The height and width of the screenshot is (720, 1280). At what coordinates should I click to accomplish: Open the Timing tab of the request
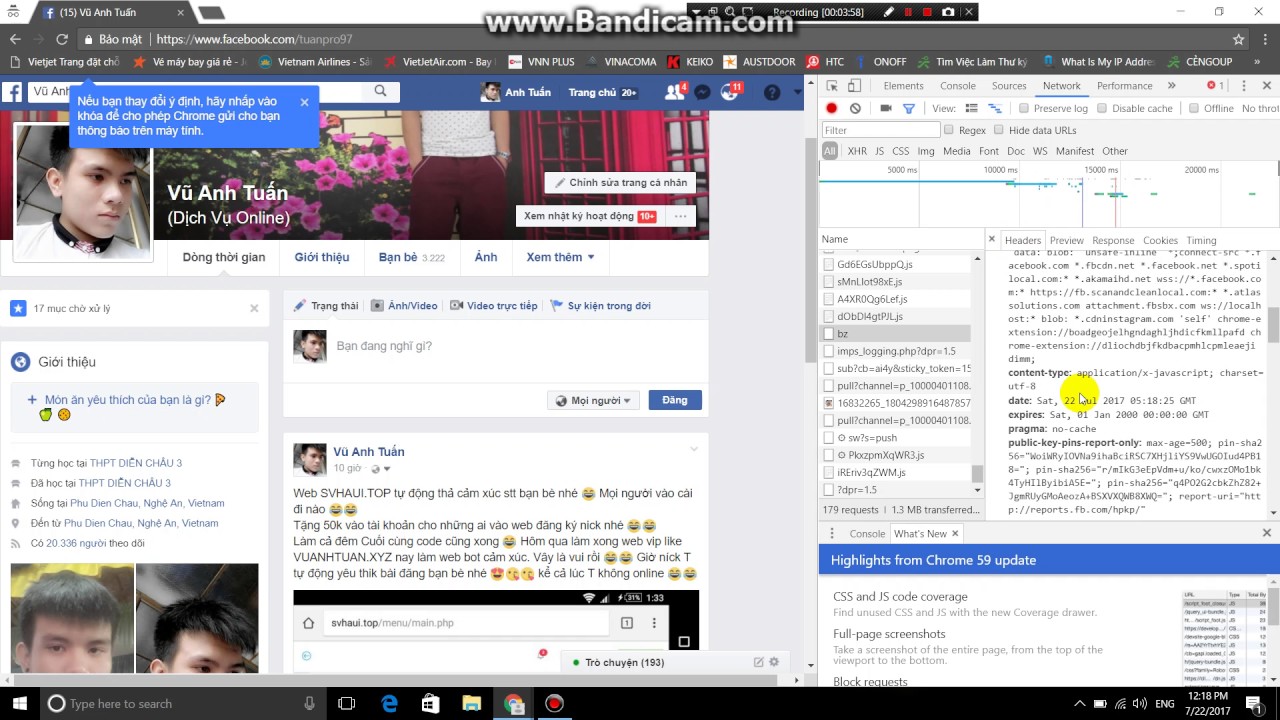1201,240
